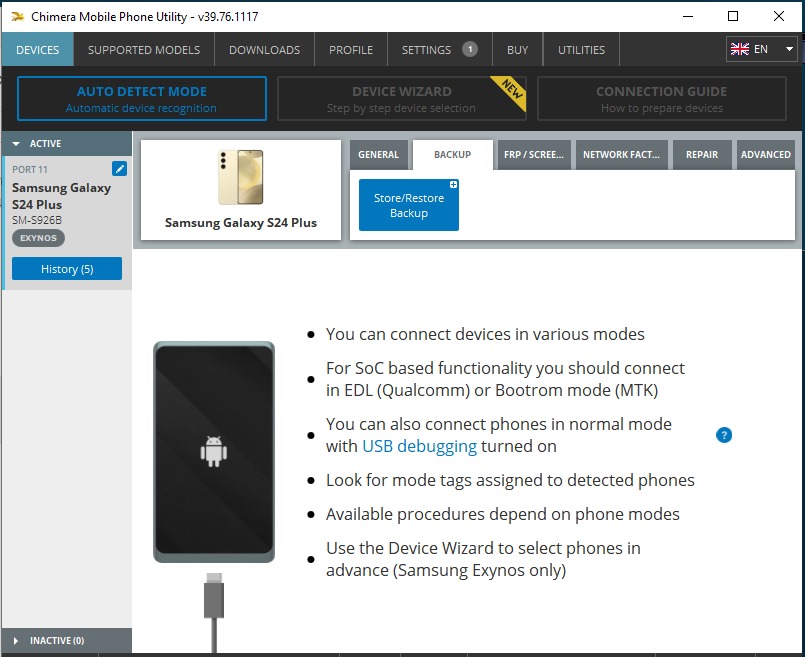
Task: Select the ADVANCED device tab
Action: (x=765, y=154)
